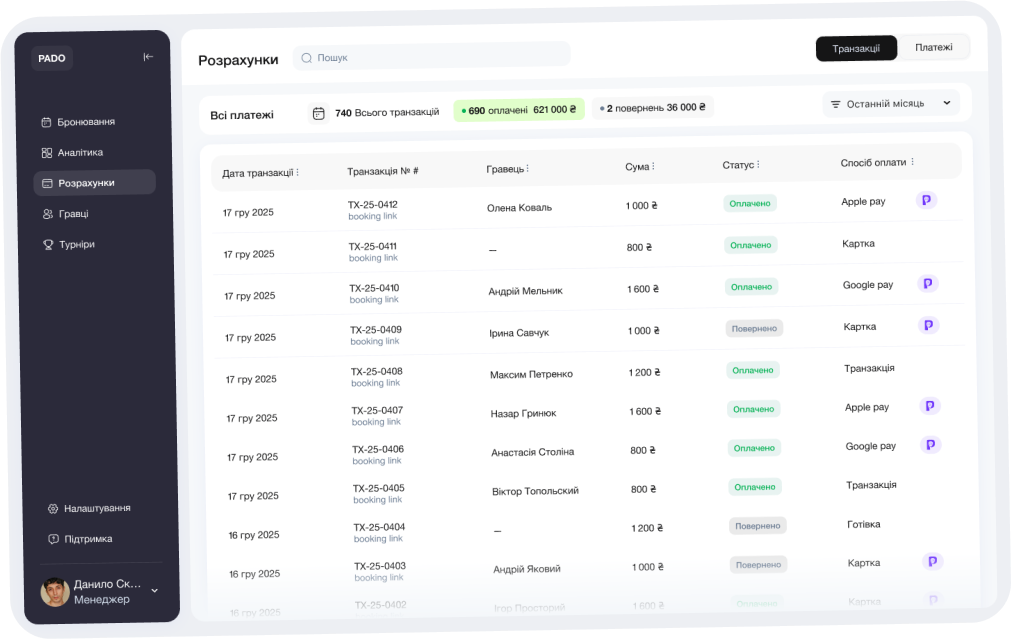Open the Статус column options menu
Screen dimensions: 1012x640
tap(758, 164)
